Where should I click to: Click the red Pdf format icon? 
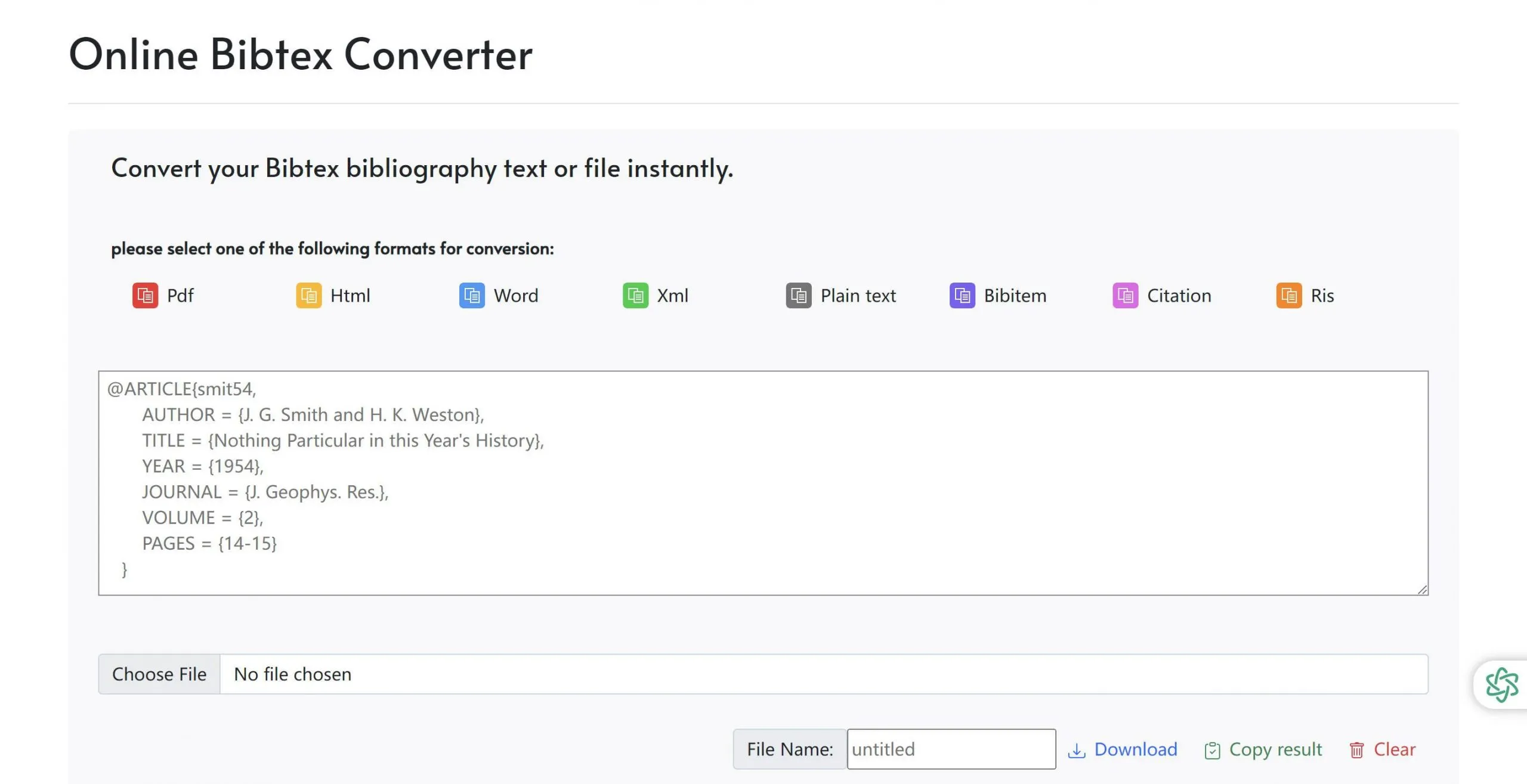point(145,296)
